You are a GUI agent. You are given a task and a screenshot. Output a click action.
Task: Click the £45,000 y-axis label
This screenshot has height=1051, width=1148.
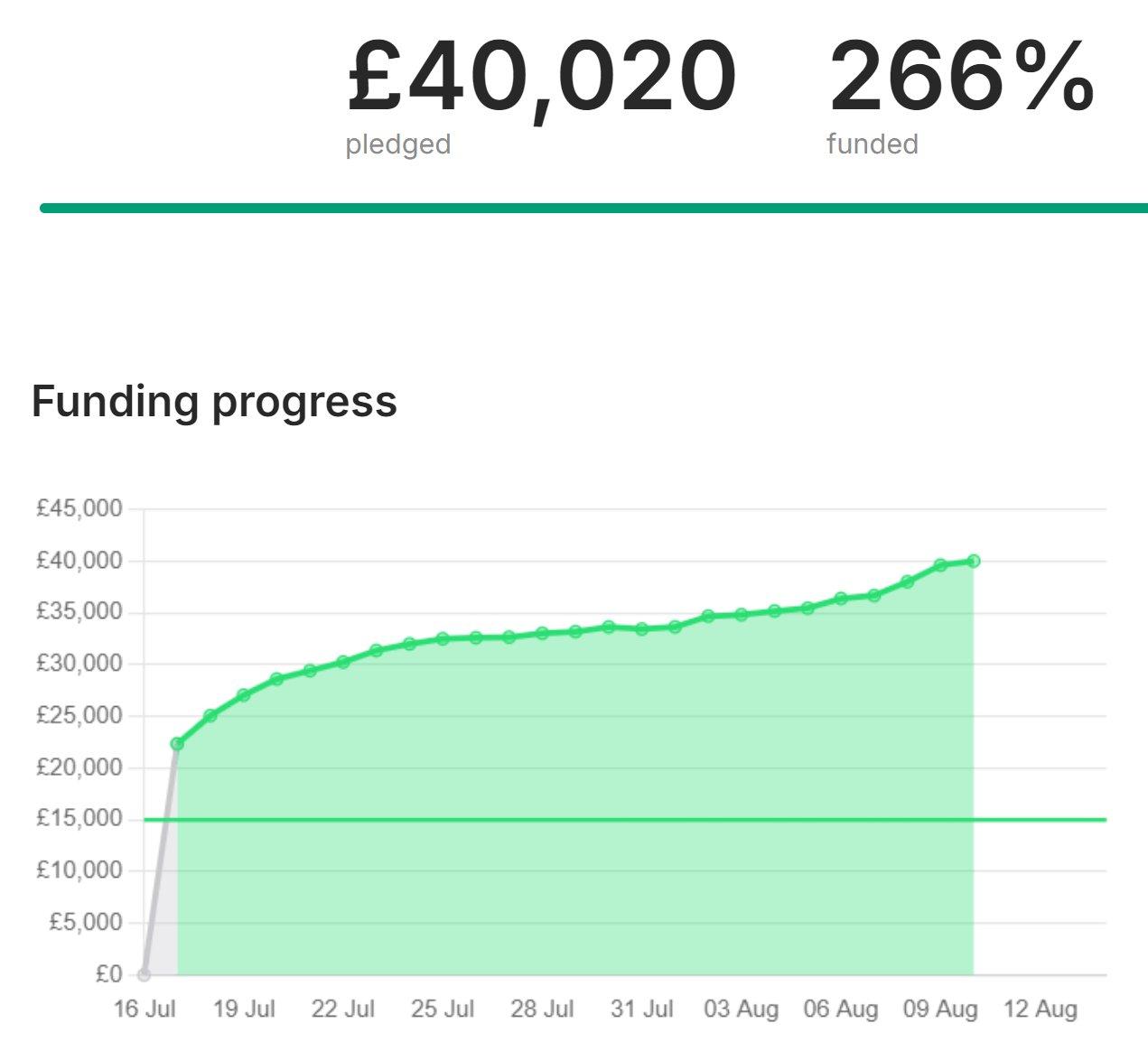79,508
